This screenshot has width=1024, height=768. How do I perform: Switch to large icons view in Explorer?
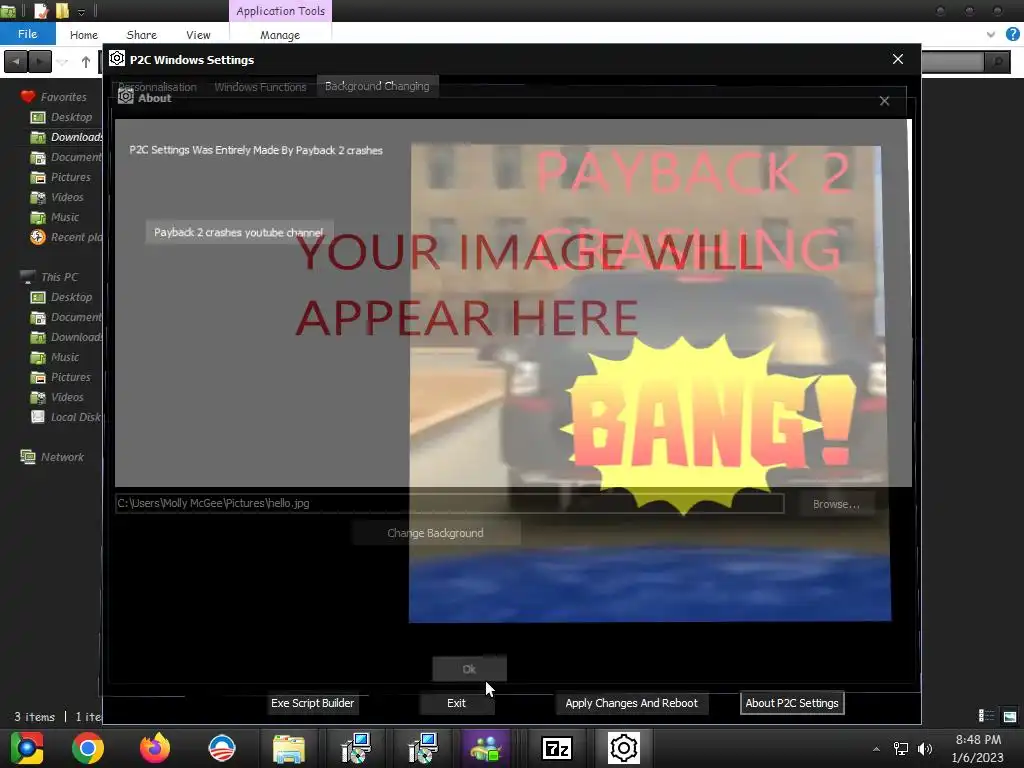tap(1010, 716)
